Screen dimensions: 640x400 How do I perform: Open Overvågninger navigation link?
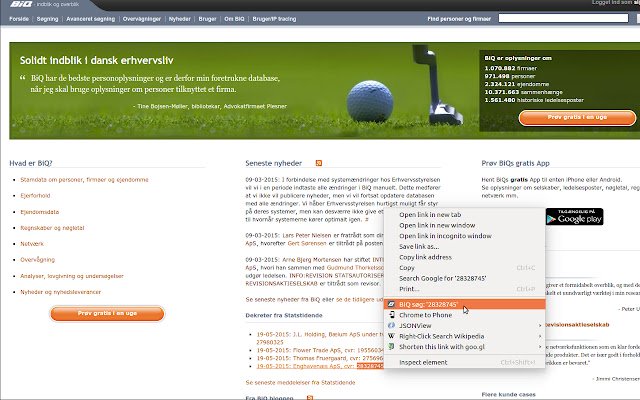tap(142, 19)
